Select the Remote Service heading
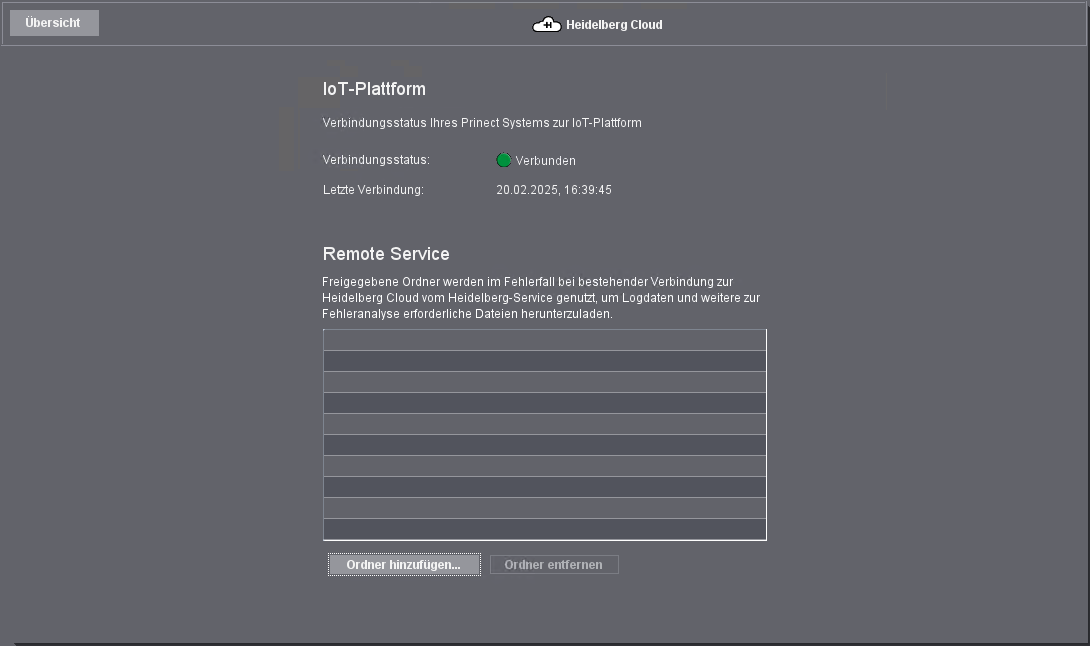Viewport: 1090px width, 646px height. coord(386,254)
